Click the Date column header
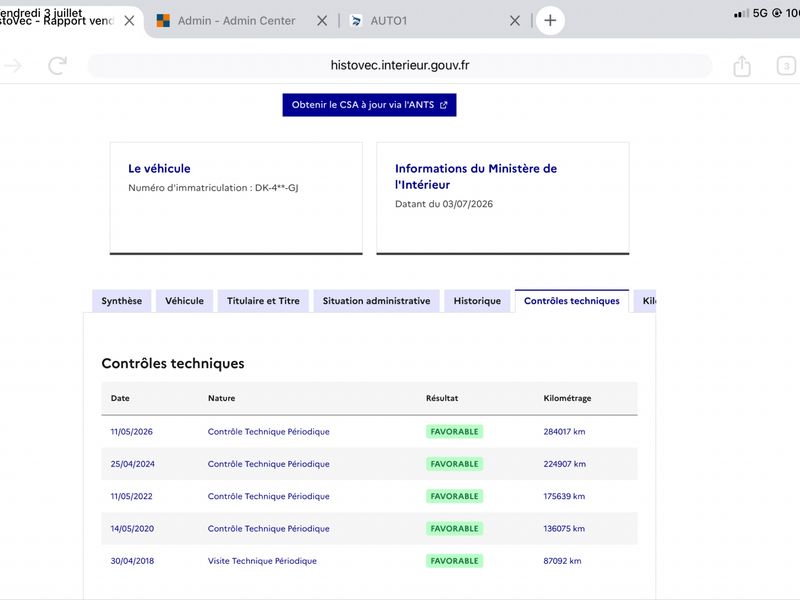Image resolution: width=800 pixels, height=600 pixels. point(120,398)
